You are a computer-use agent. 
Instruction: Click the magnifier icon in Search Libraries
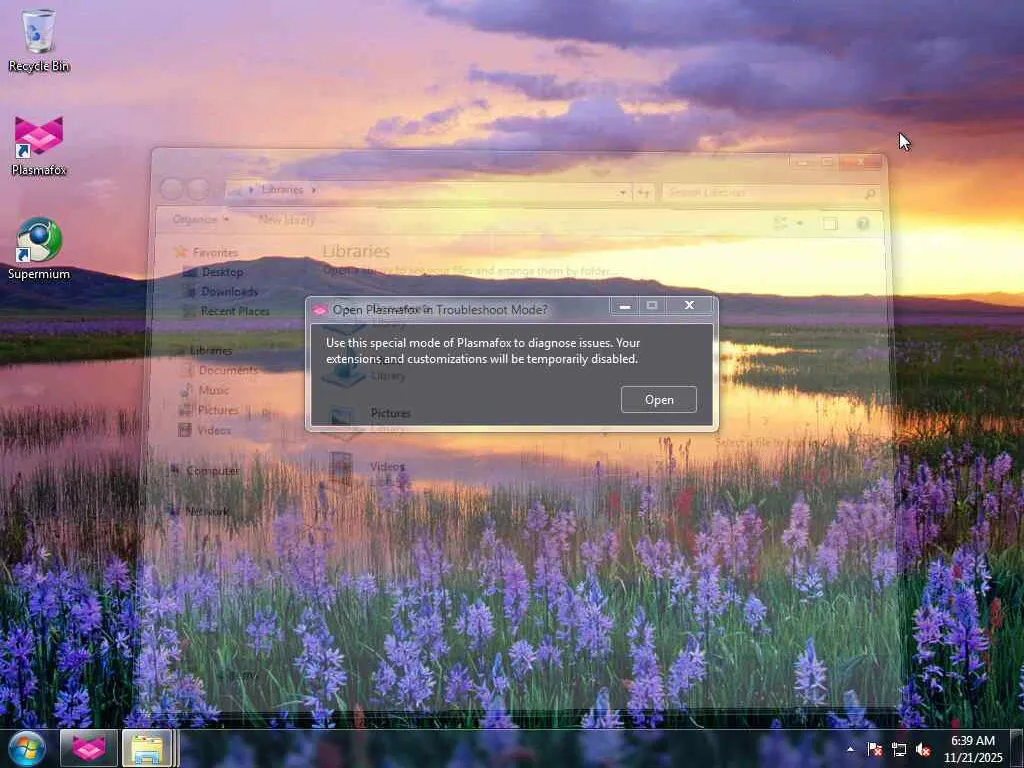tap(870, 193)
